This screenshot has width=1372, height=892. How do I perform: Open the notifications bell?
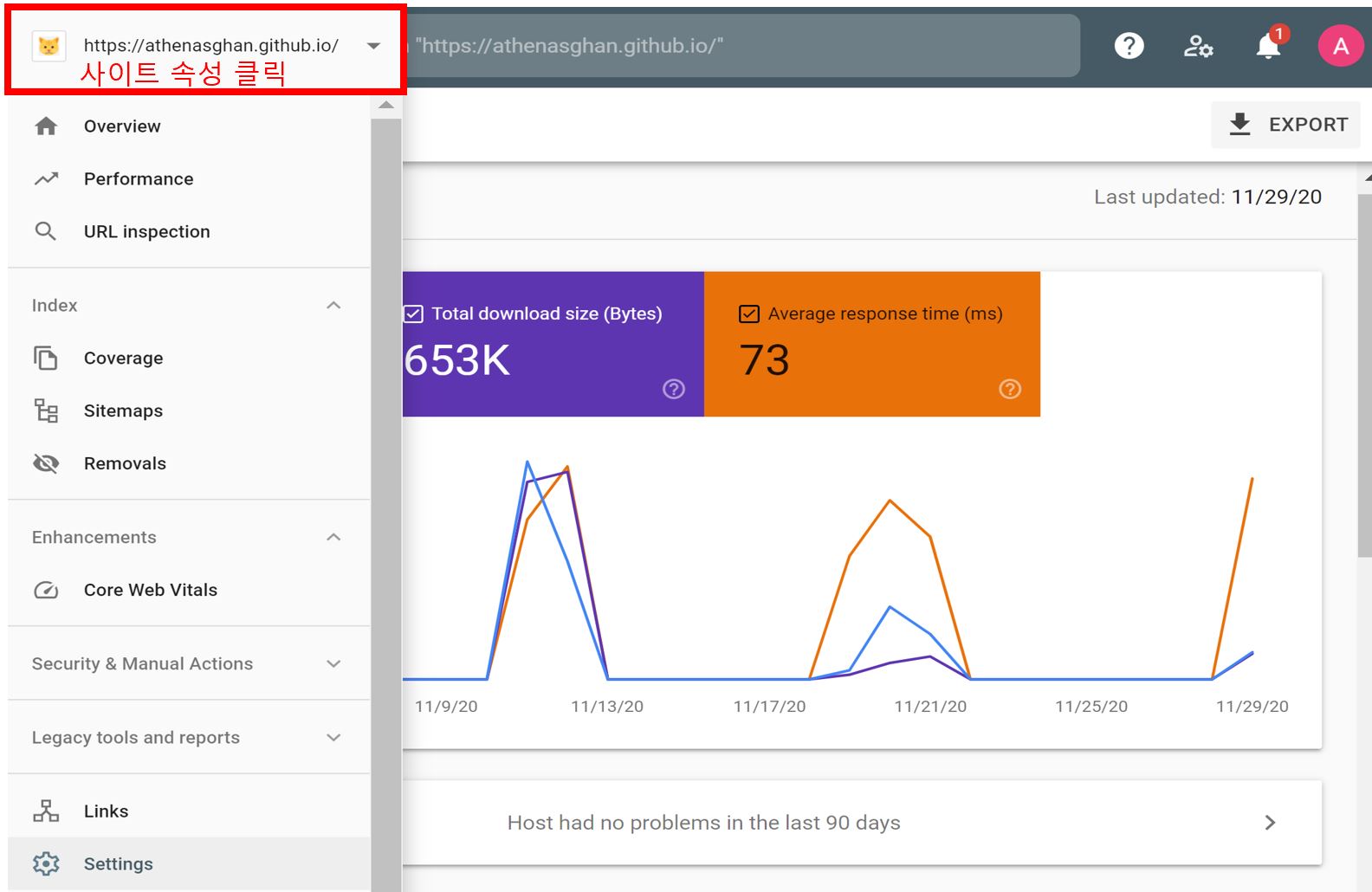point(1269,44)
